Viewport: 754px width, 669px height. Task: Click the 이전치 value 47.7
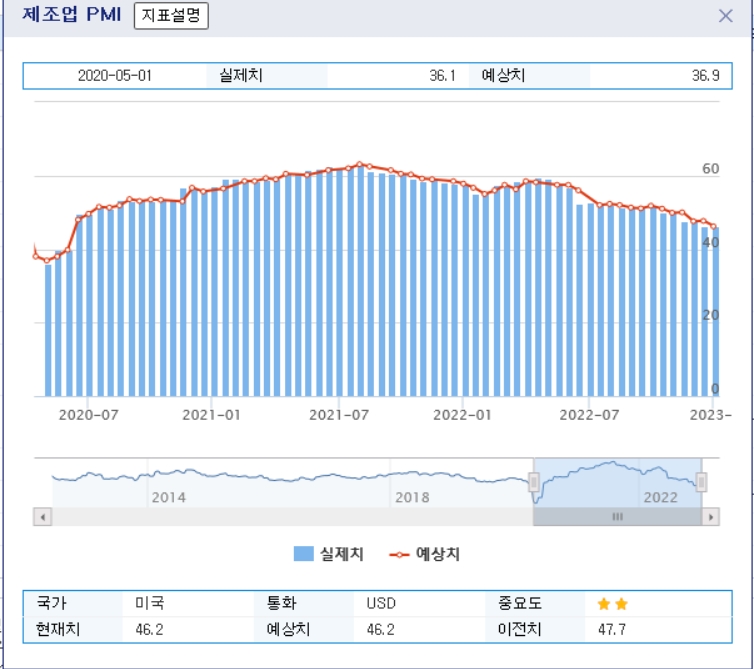[x=612, y=630]
